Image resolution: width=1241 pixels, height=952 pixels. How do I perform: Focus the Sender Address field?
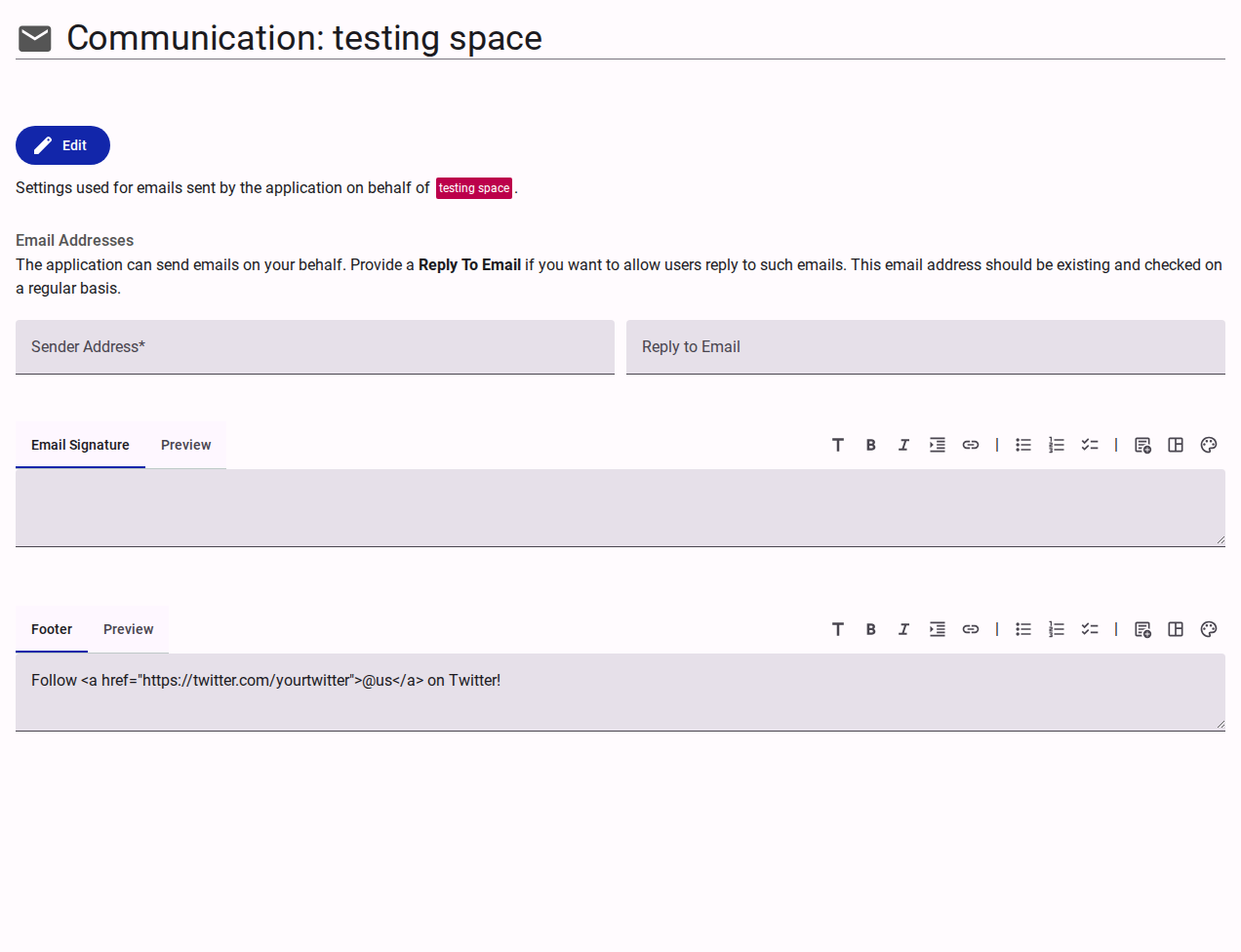(x=315, y=347)
